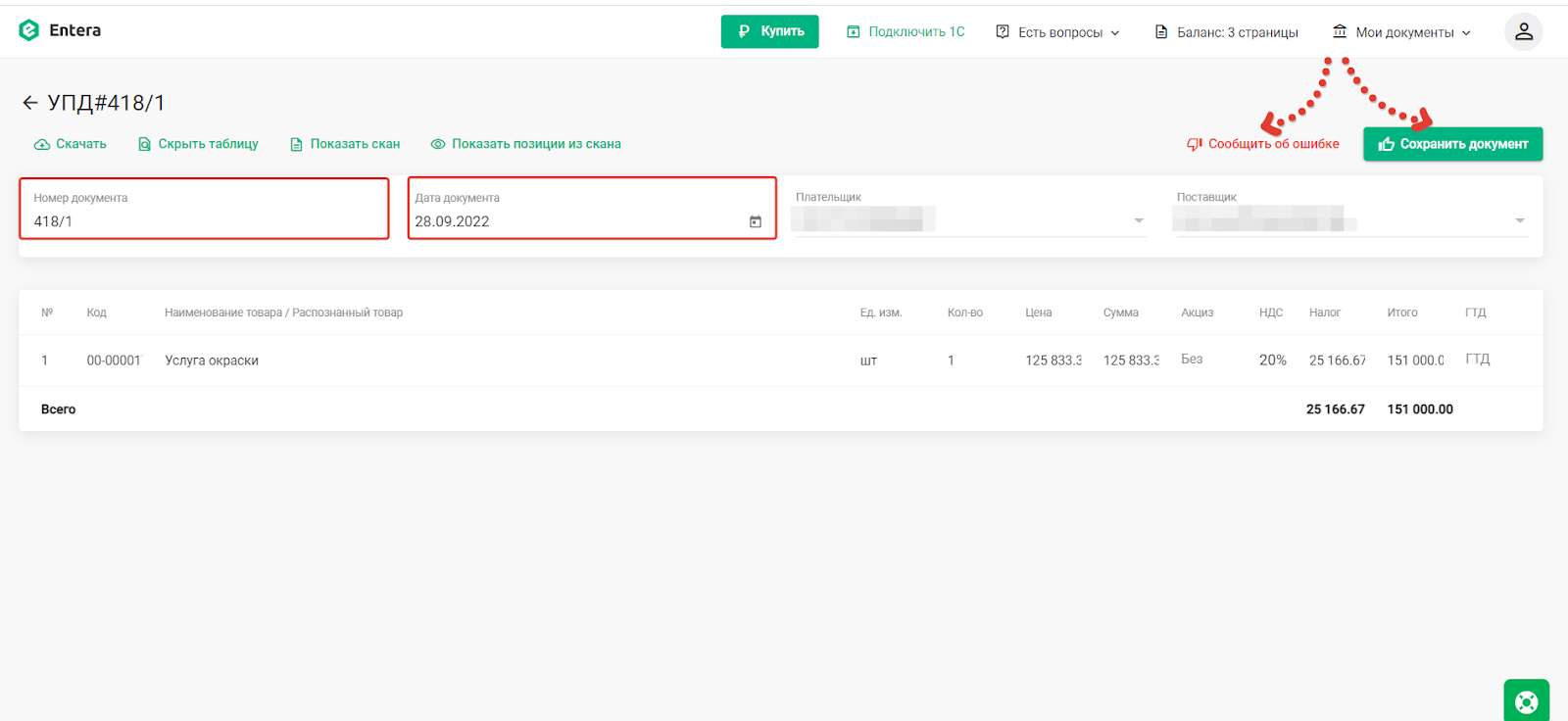1568x721 pixels.
Task: Click the cloud download icon
Action: tap(42, 144)
